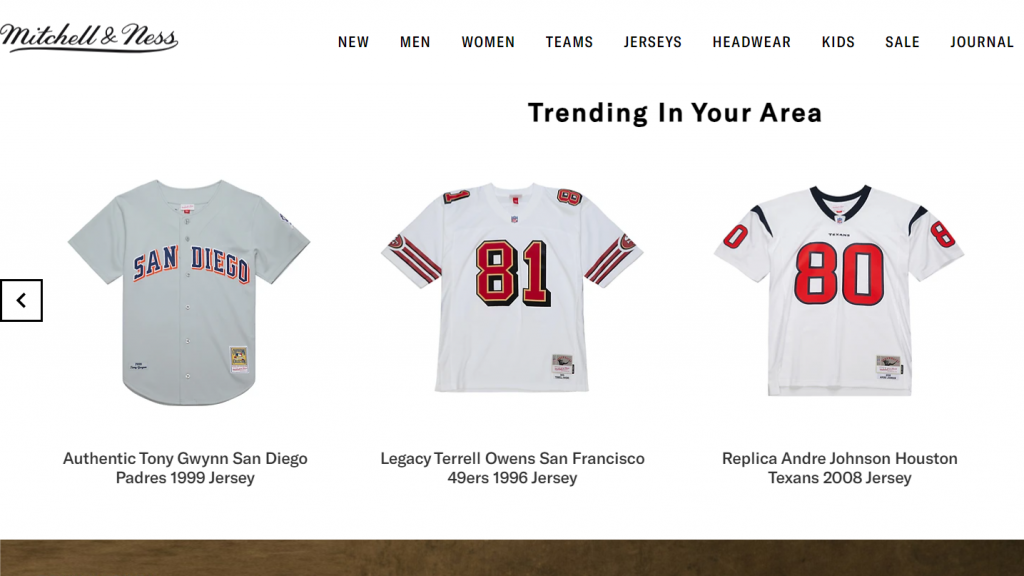Open the NEW menu
Screen dimensions: 1024x576
click(x=353, y=42)
